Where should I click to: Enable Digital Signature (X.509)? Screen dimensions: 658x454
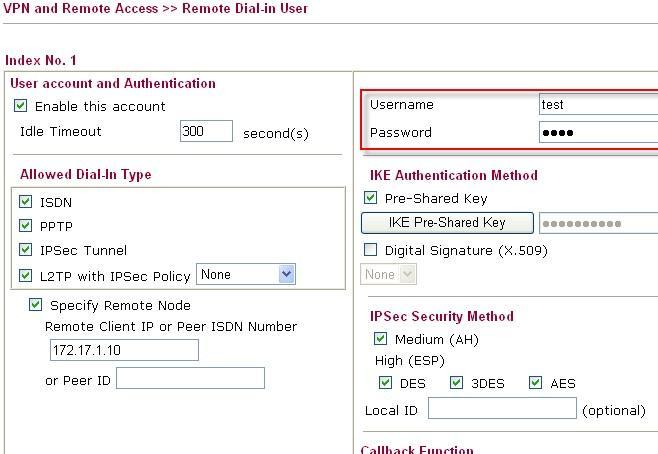(x=371, y=250)
